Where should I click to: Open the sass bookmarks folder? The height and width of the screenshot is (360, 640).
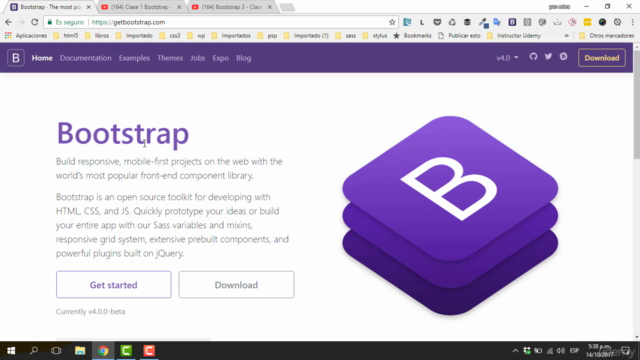tap(346, 36)
